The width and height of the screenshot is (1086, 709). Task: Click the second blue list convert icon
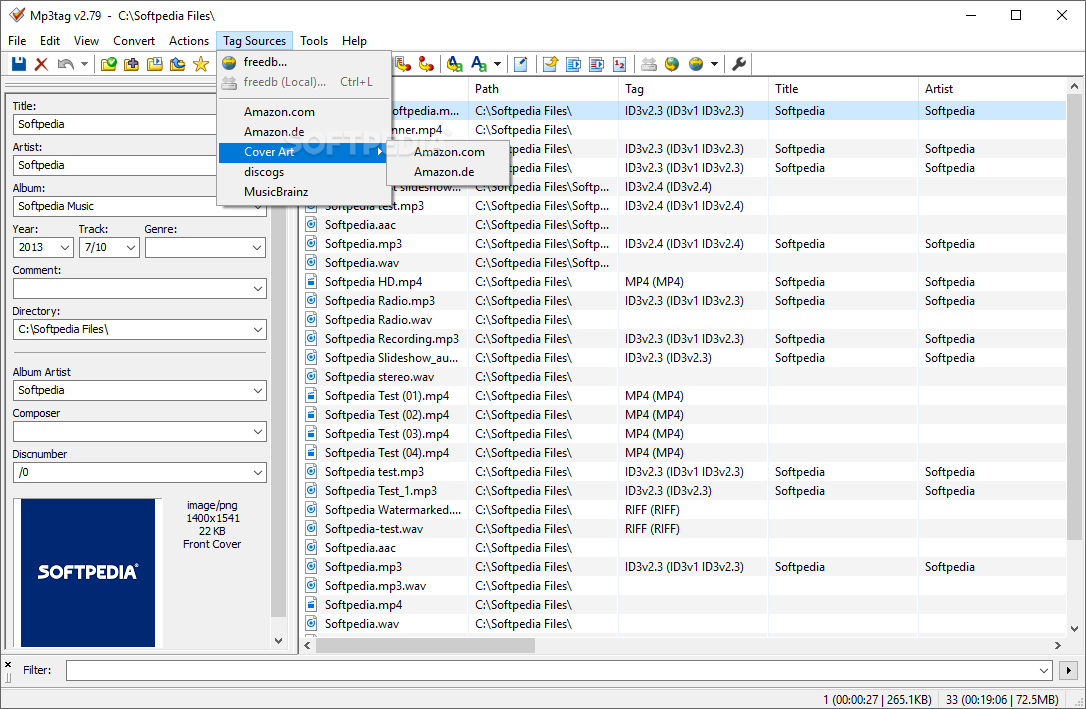596,64
